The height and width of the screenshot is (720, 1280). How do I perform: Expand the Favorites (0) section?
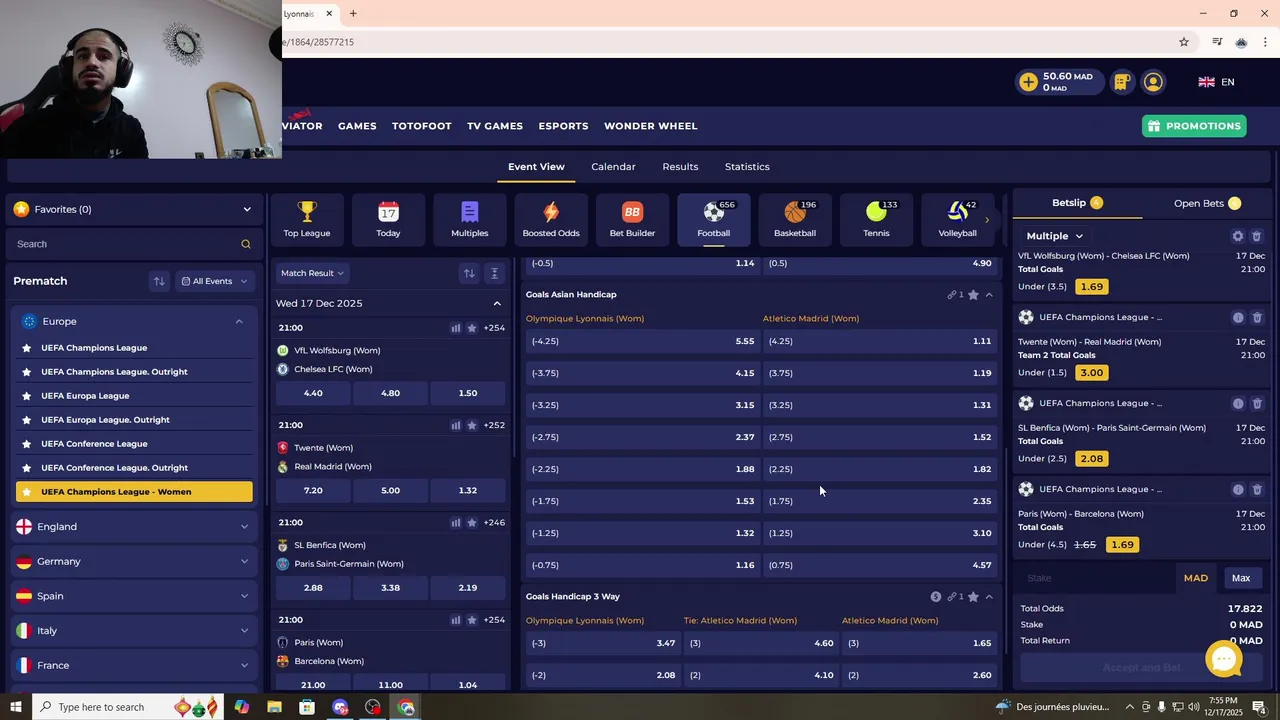tap(134, 209)
